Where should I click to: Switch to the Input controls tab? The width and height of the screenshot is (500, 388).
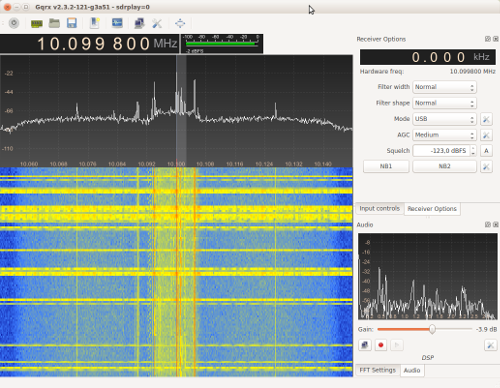click(379, 208)
